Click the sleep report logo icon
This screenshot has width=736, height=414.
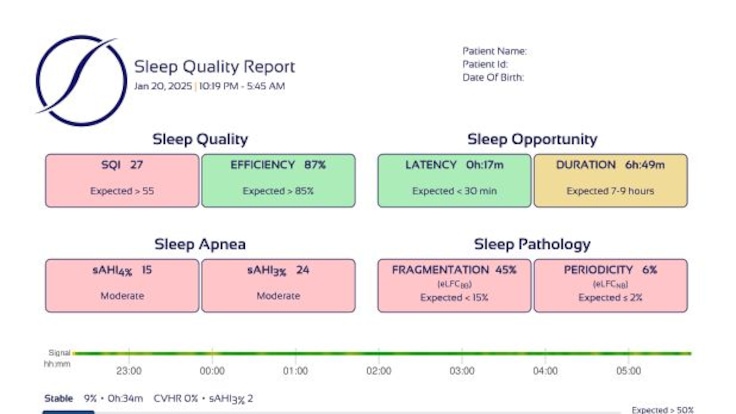[77, 81]
